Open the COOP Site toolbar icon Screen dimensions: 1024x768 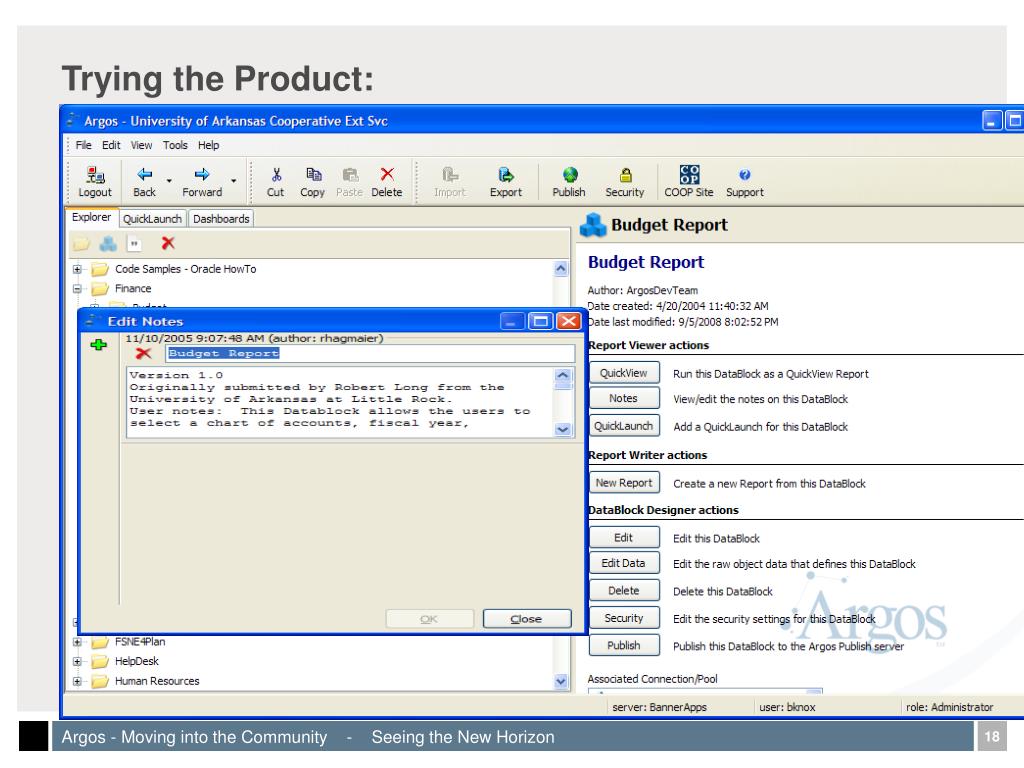tap(689, 174)
